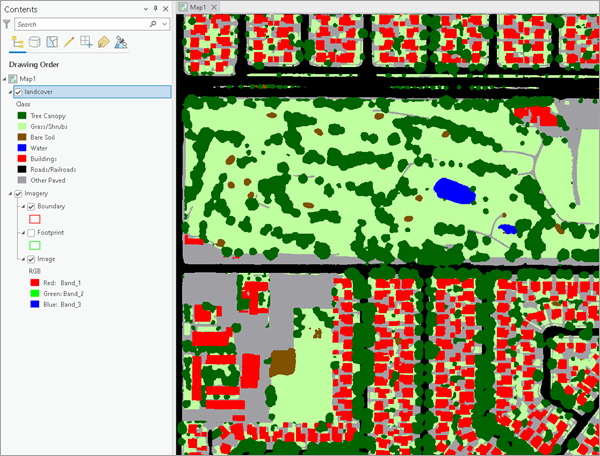This screenshot has width=600, height=456.
Task: Switch to List By Selection view
Action: [x=52, y=42]
